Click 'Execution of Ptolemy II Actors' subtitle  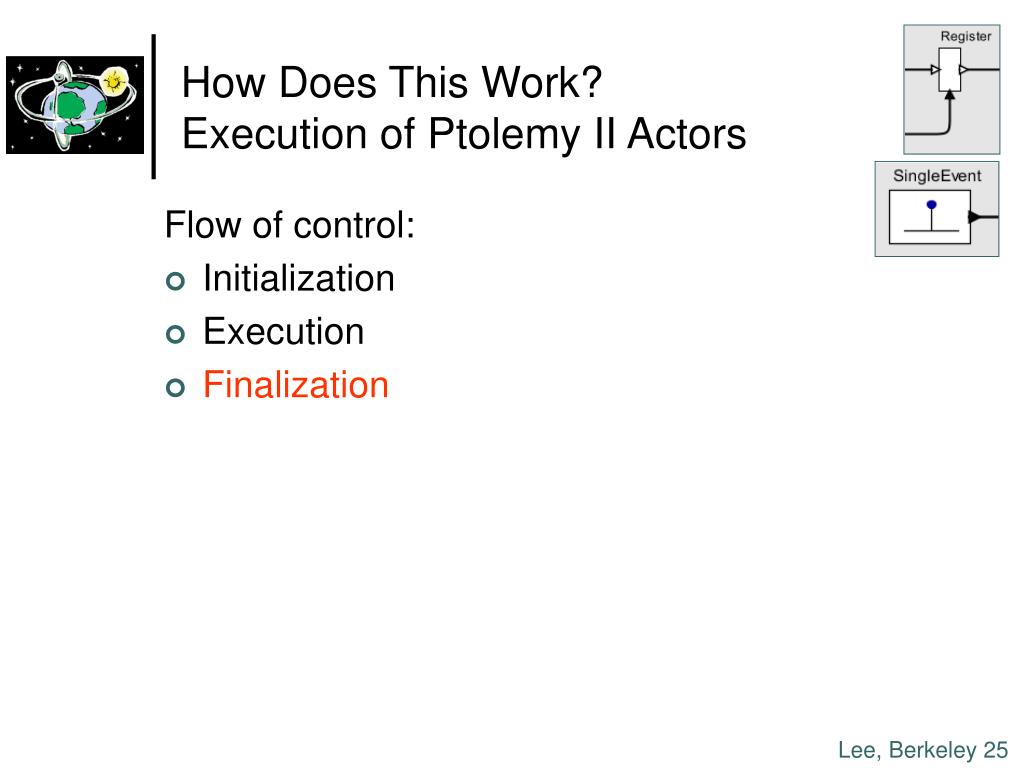coord(464,134)
